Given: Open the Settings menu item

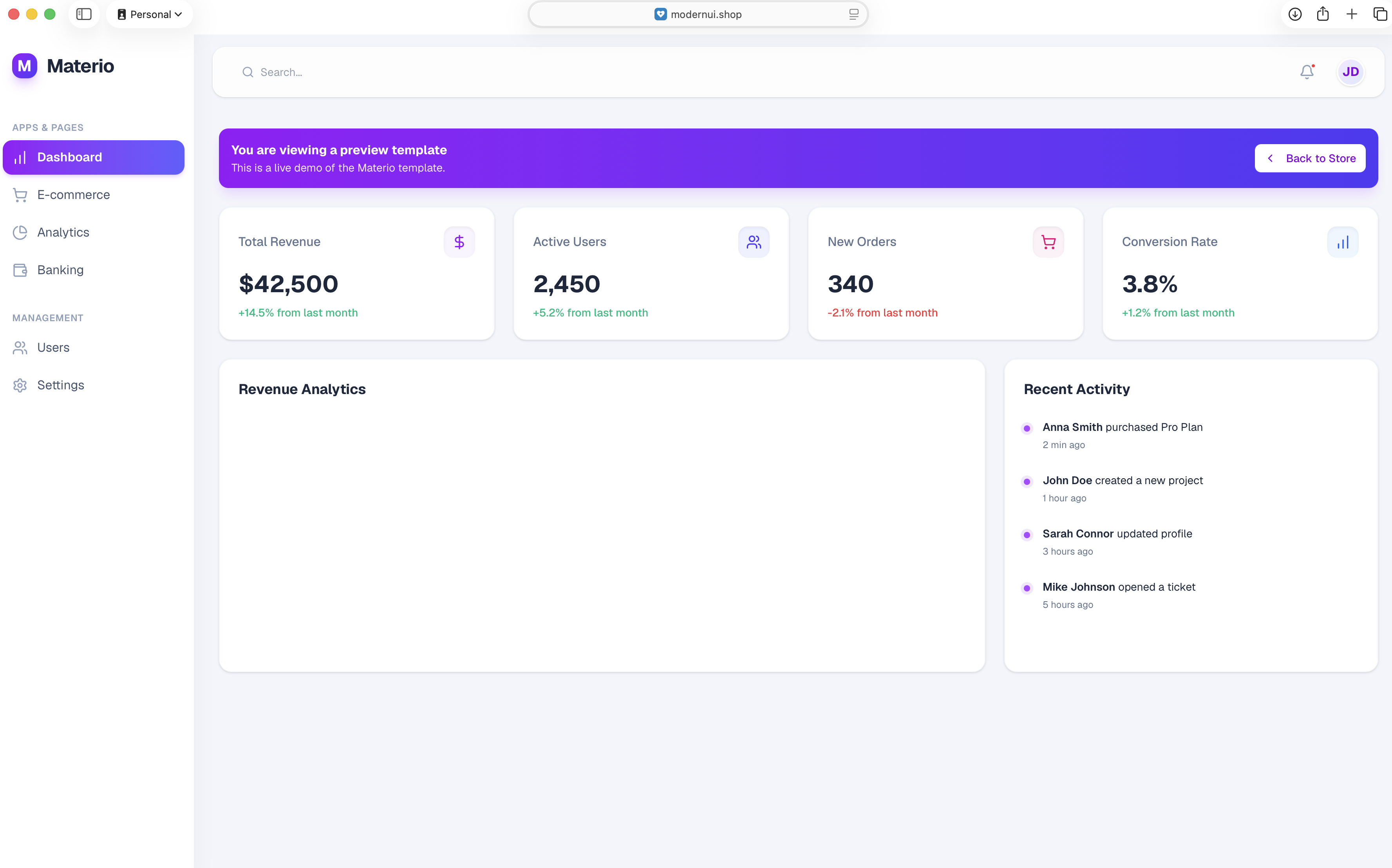Looking at the screenshot, I should point(94,385).
